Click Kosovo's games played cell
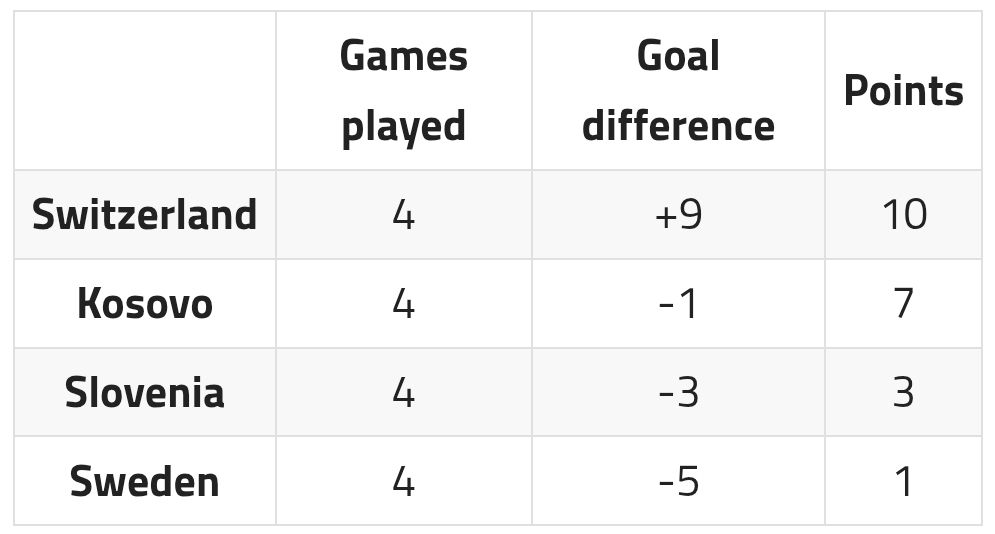995x534 pixels. click(x=403, y=304)
